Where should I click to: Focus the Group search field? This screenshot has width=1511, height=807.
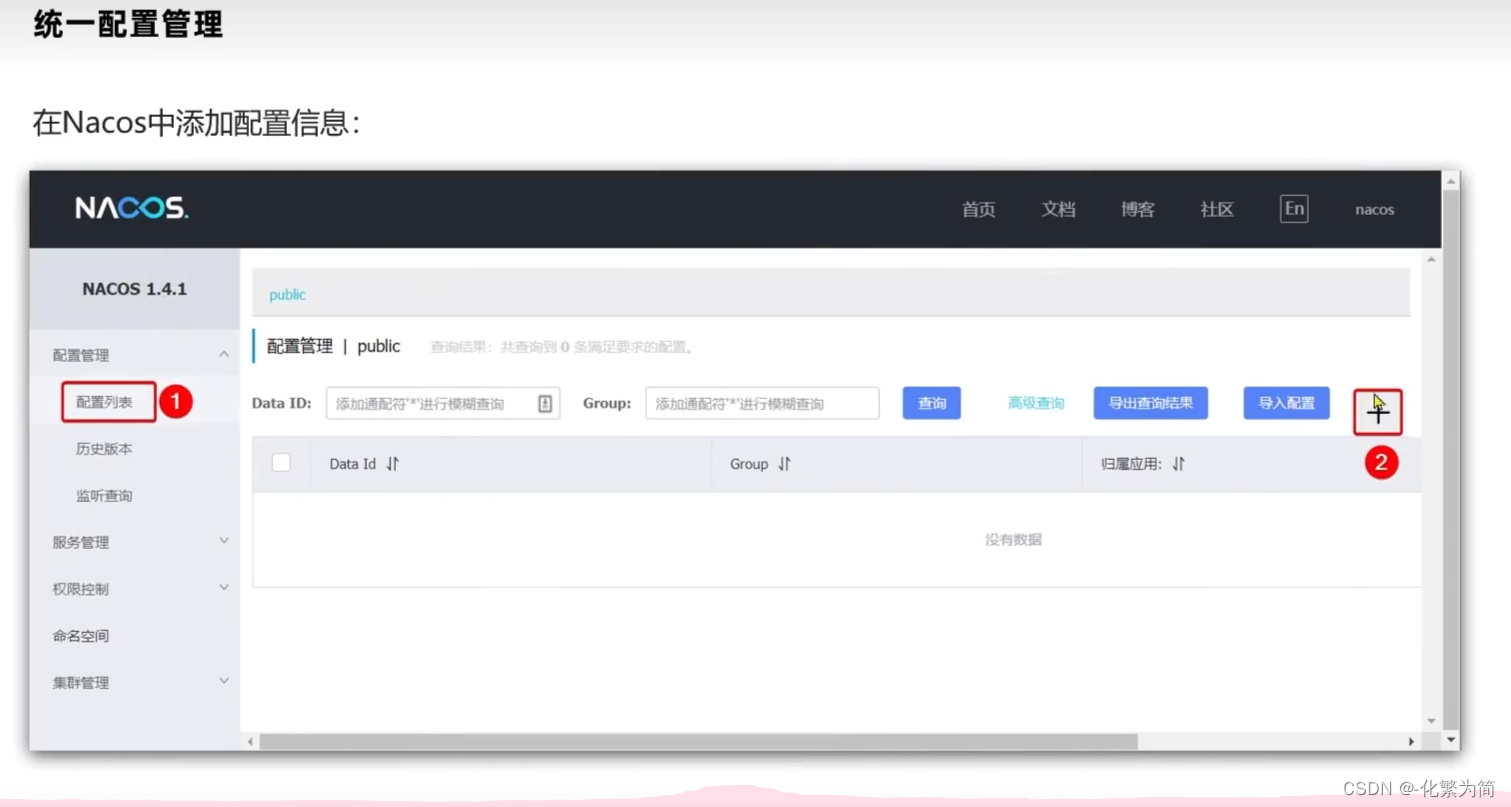(762, 403)
